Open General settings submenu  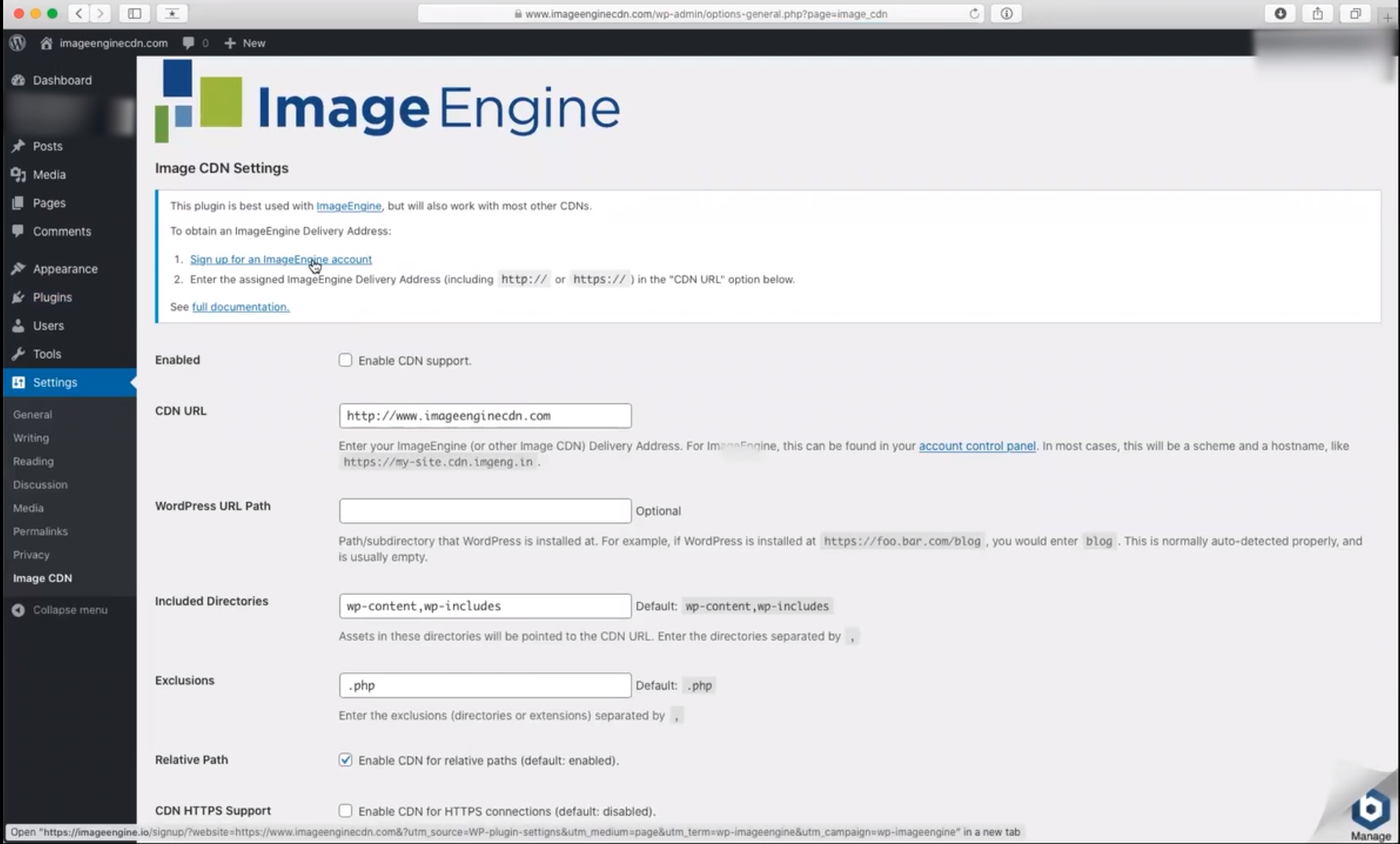(32, 415)
